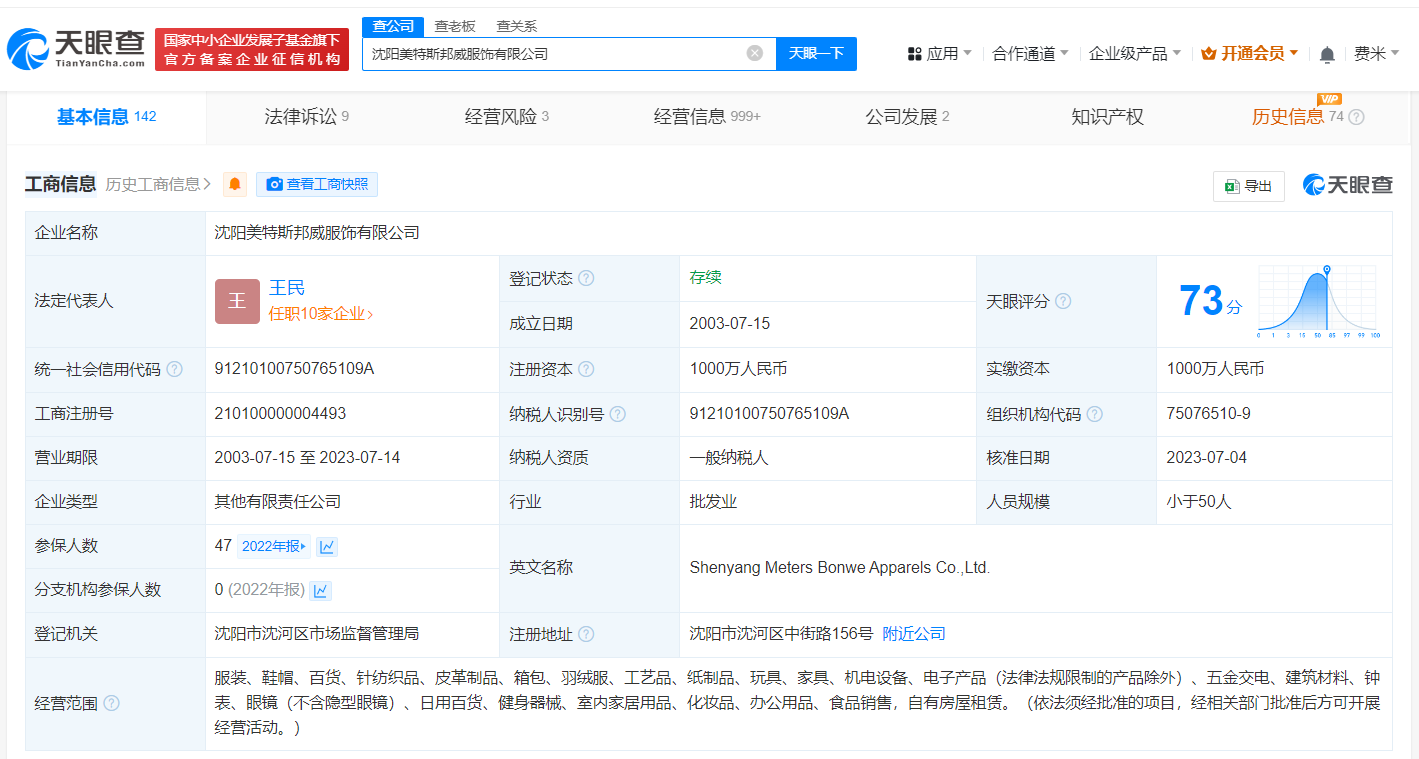The height and width of the screenshot is (759, 1419).
Task: Click the help icon next to 纳税人识别号
Action: tap(620, 413)
